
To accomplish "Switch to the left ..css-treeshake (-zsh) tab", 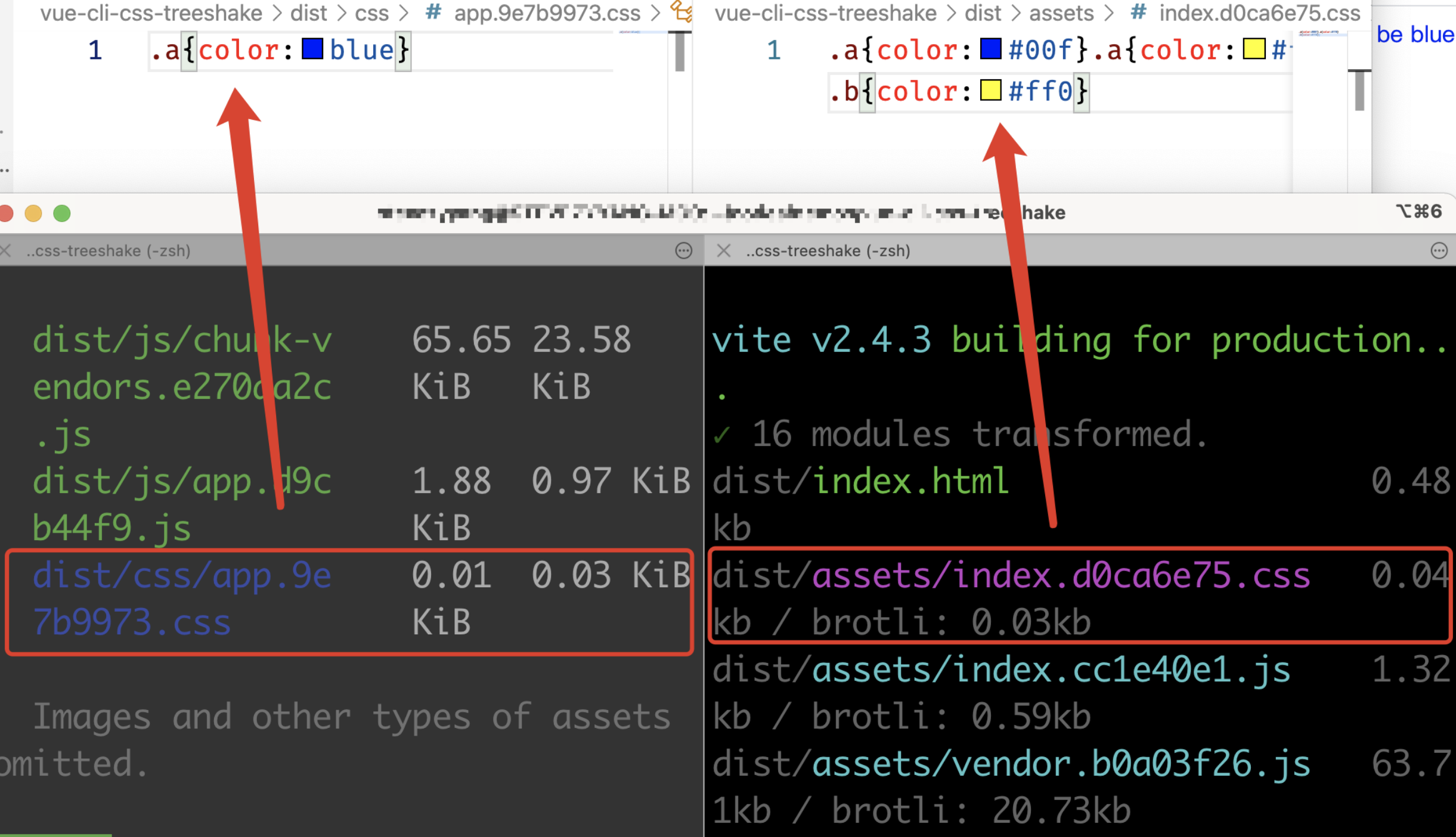I will coord(109,251).
